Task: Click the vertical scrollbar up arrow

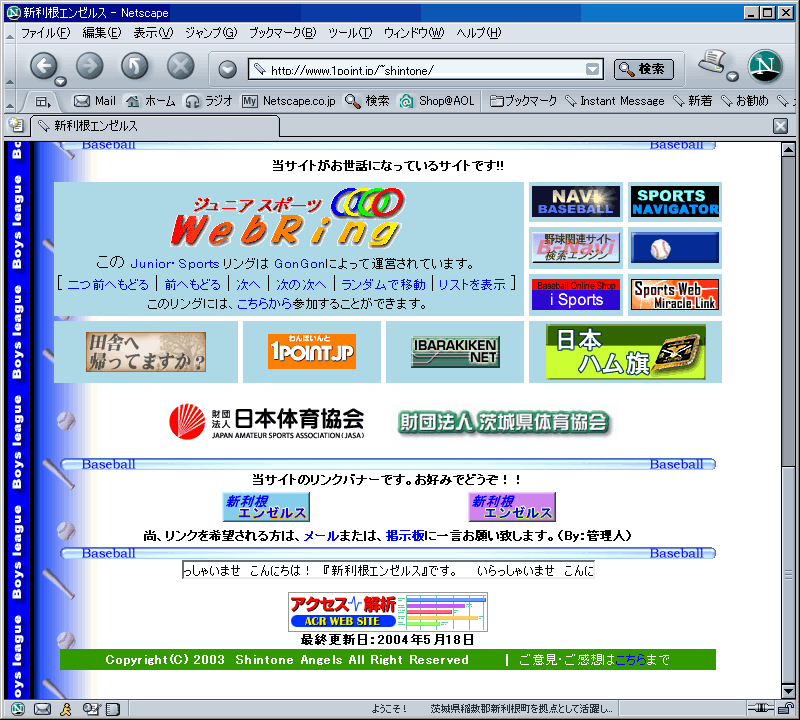Action: click(x=788, y=150)
